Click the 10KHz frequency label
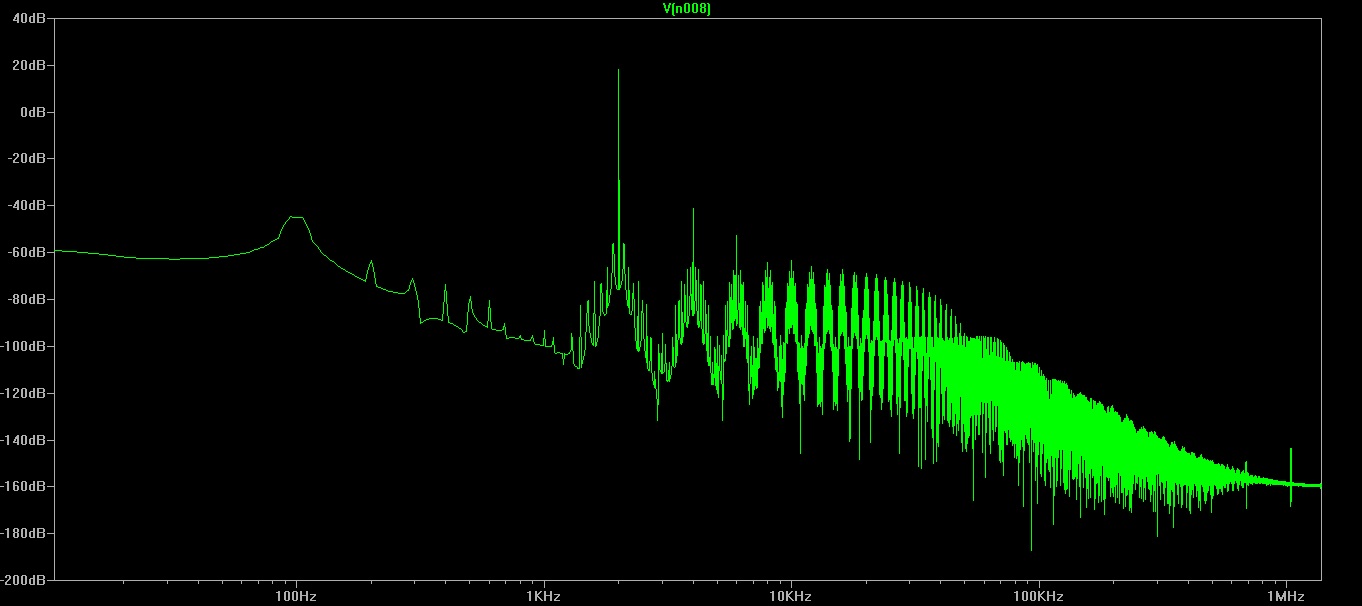Viewport: 1362px width, 606px height. pyautogui.click(x=790, y=597)
